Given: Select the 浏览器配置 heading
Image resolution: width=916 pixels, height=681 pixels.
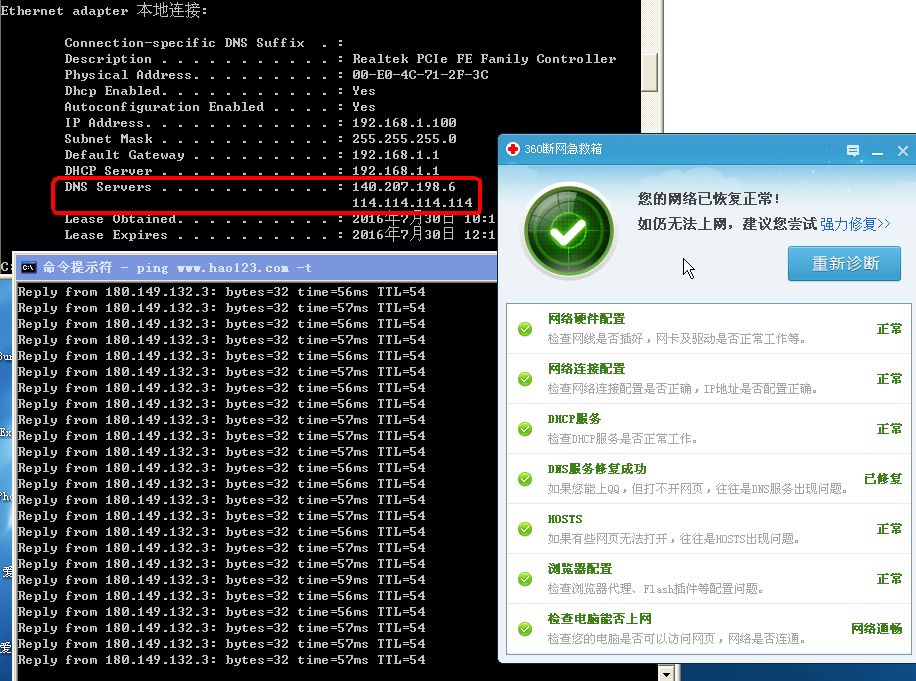Looking at the screenshot, I should click(x=580, y=569).
